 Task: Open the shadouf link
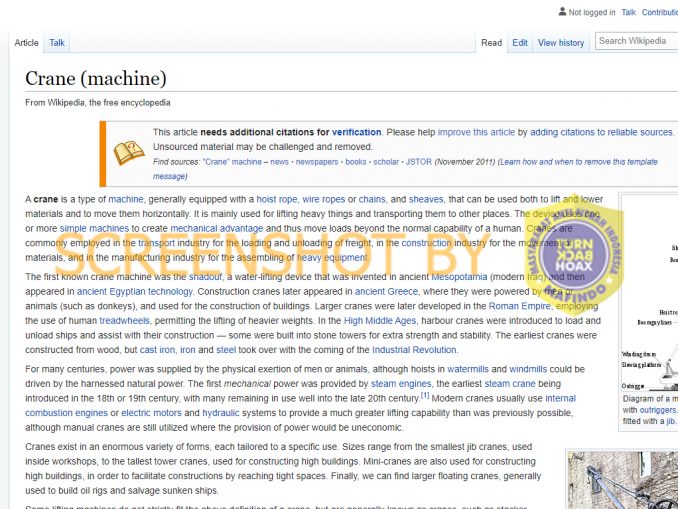[x=205, y=277]
